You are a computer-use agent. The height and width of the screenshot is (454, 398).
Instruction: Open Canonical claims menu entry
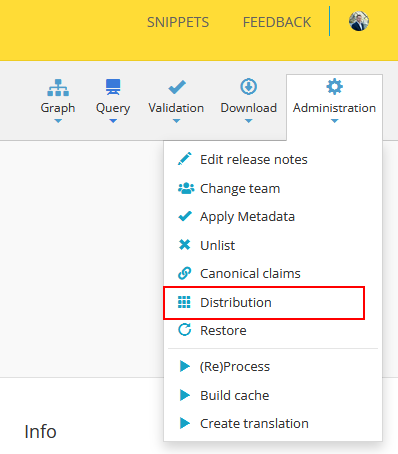273,274
